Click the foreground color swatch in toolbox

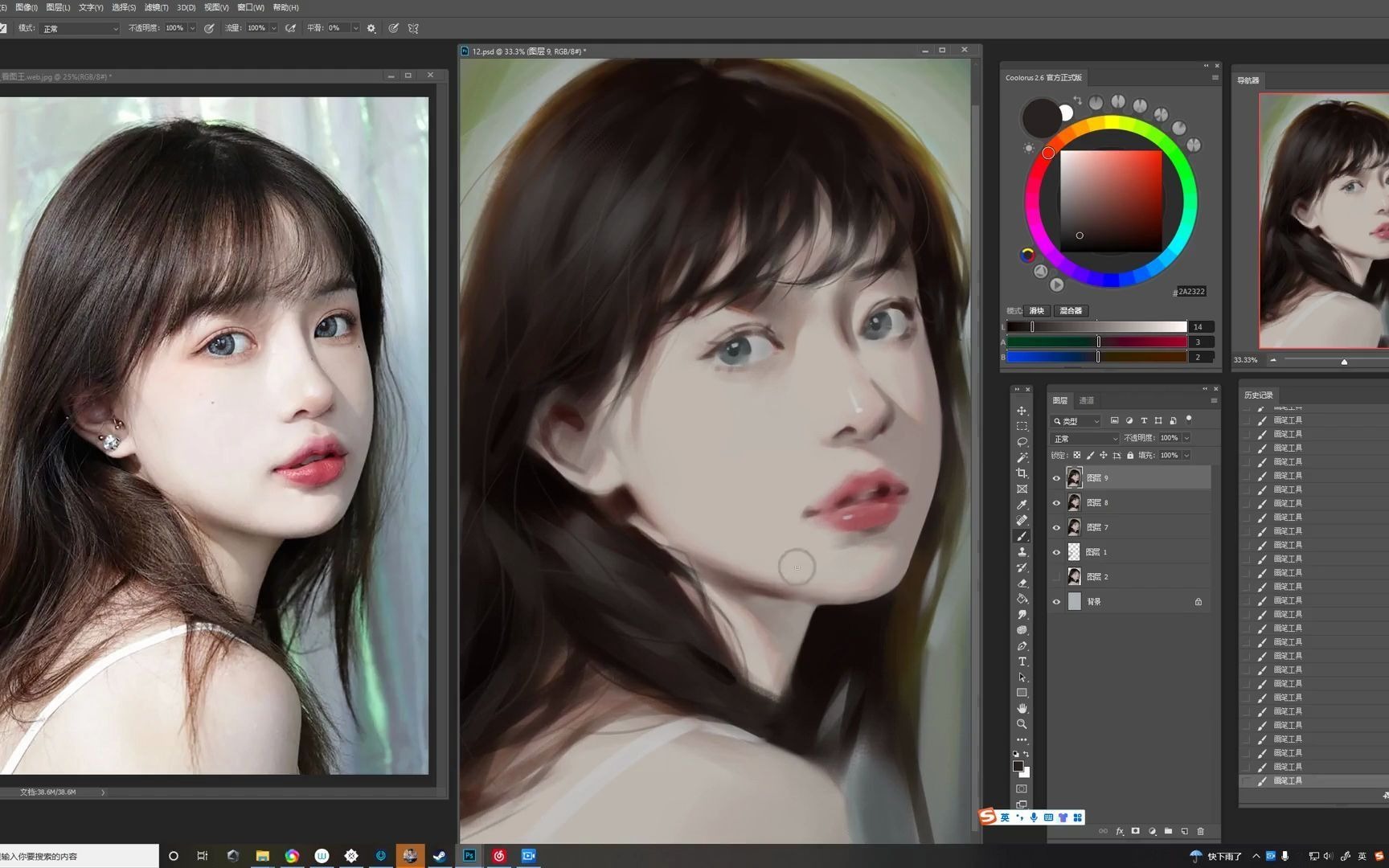[x=1018, y=766]
